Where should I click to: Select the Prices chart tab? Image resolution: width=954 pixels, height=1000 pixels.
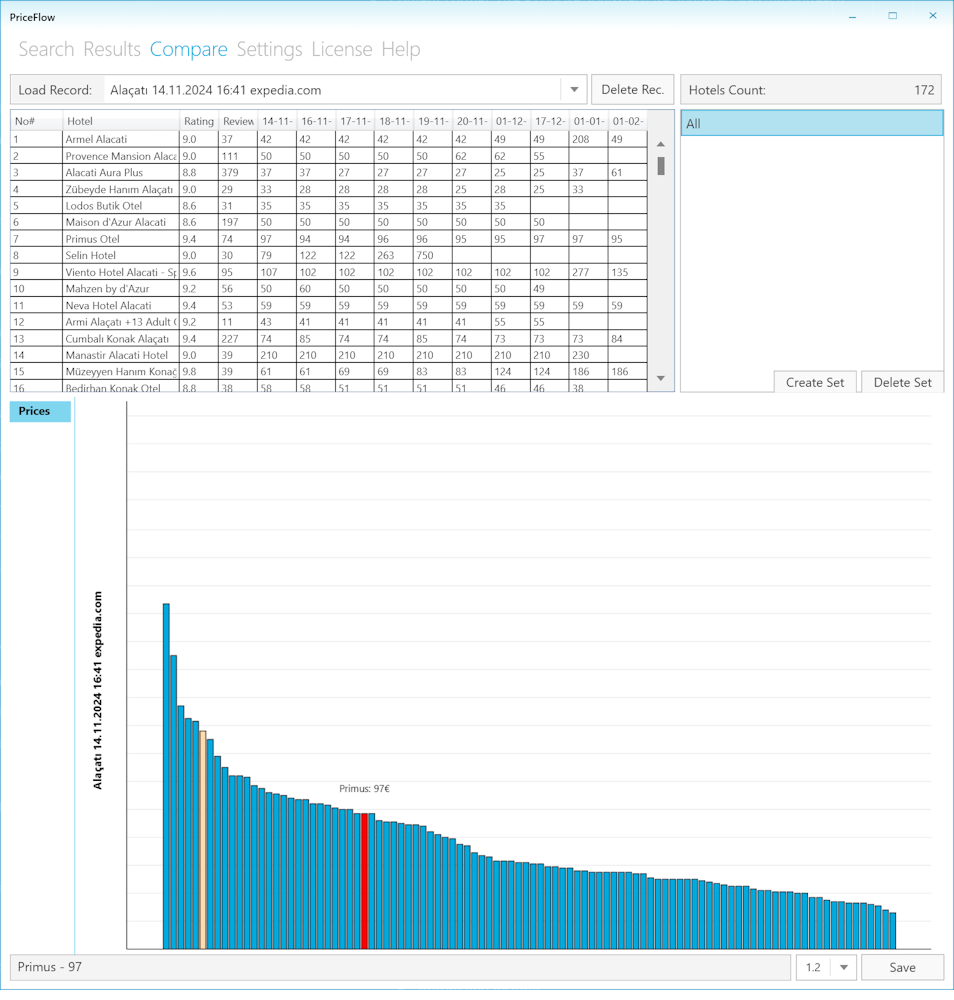coord(40,411)
